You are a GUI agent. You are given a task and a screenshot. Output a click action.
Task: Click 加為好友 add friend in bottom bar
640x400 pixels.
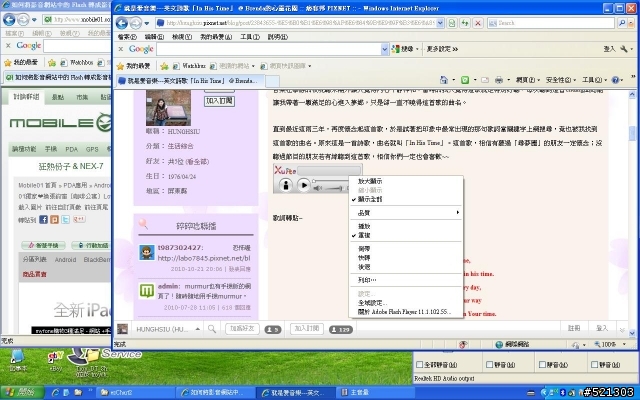242,329
